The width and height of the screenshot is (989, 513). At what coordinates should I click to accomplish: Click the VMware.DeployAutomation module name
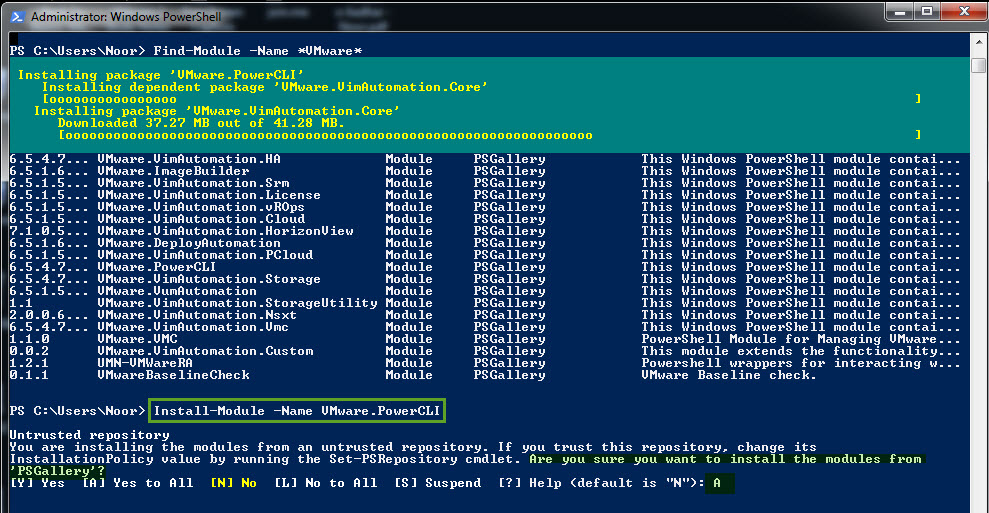coord(189,243)
